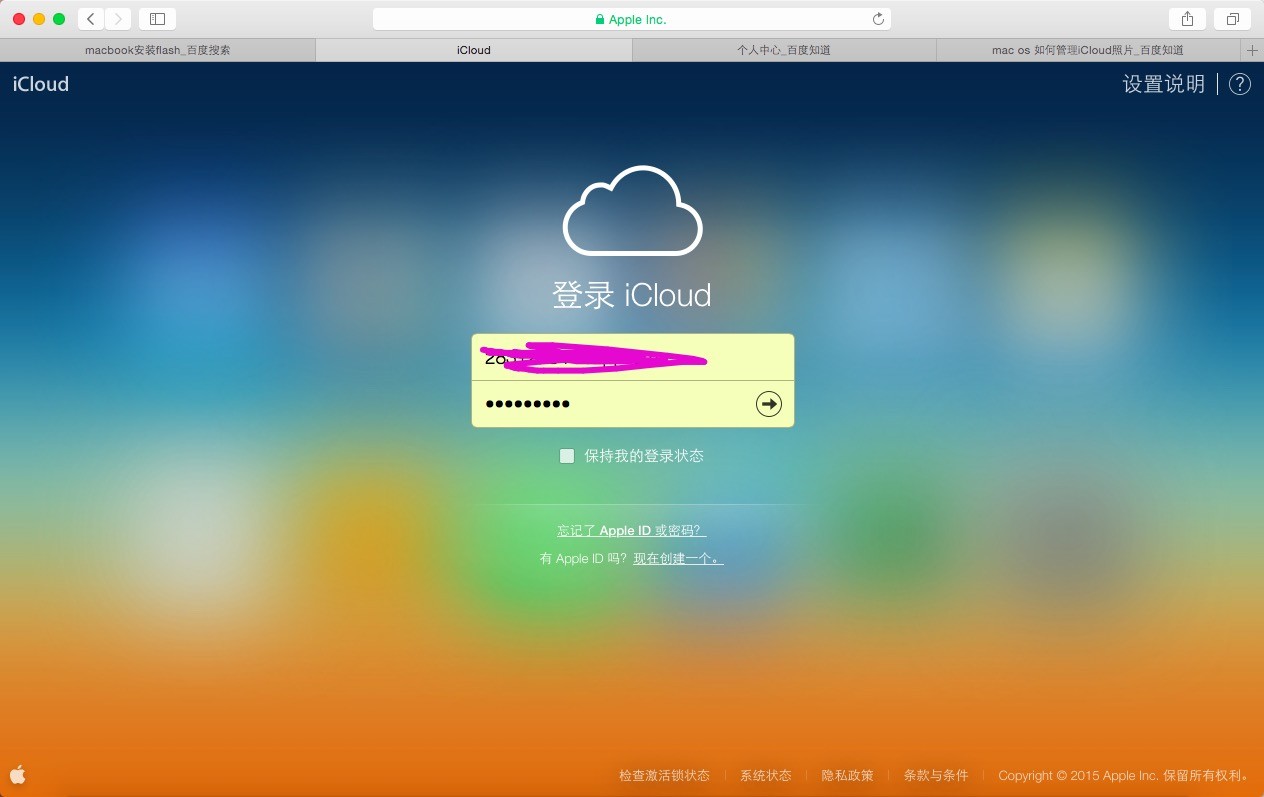Open the 条款与条件 footer link
This screenshot has width=1264, height=797.
[x=936, y=775]
